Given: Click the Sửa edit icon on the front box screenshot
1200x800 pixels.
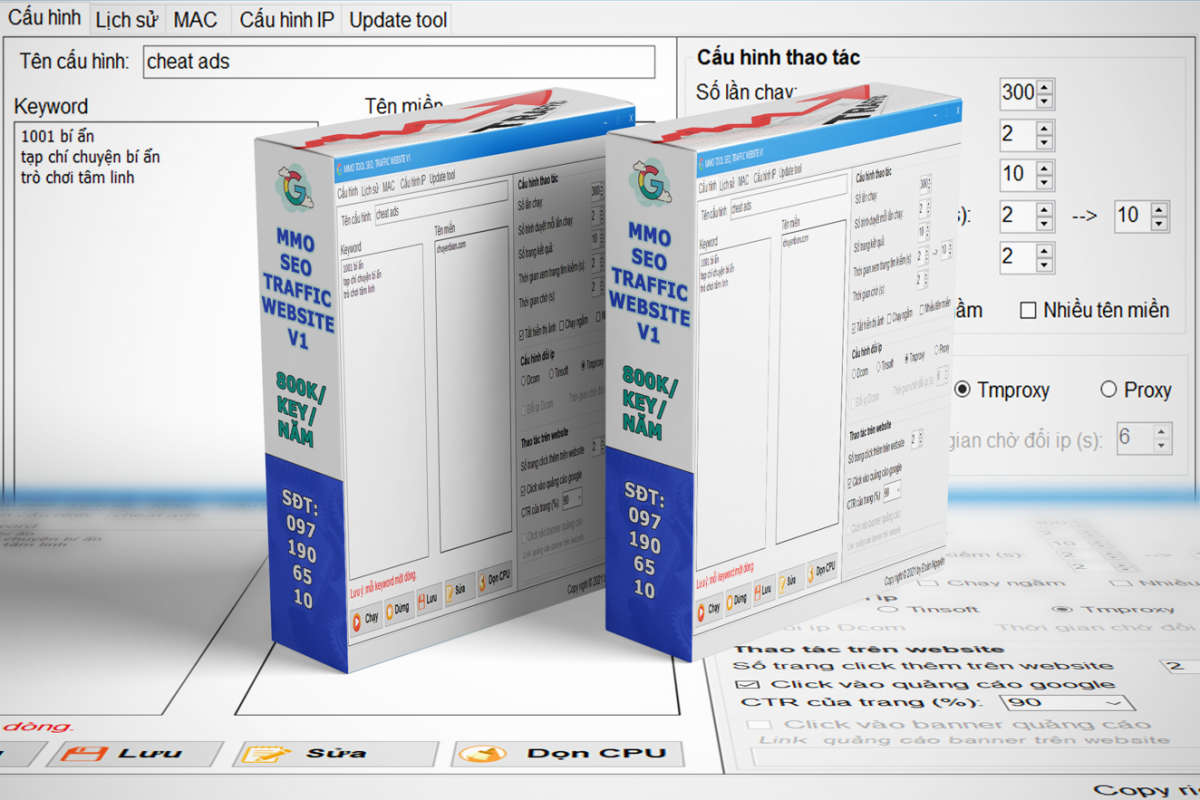Looking at the screenshot, I should [x=782, y=586].
